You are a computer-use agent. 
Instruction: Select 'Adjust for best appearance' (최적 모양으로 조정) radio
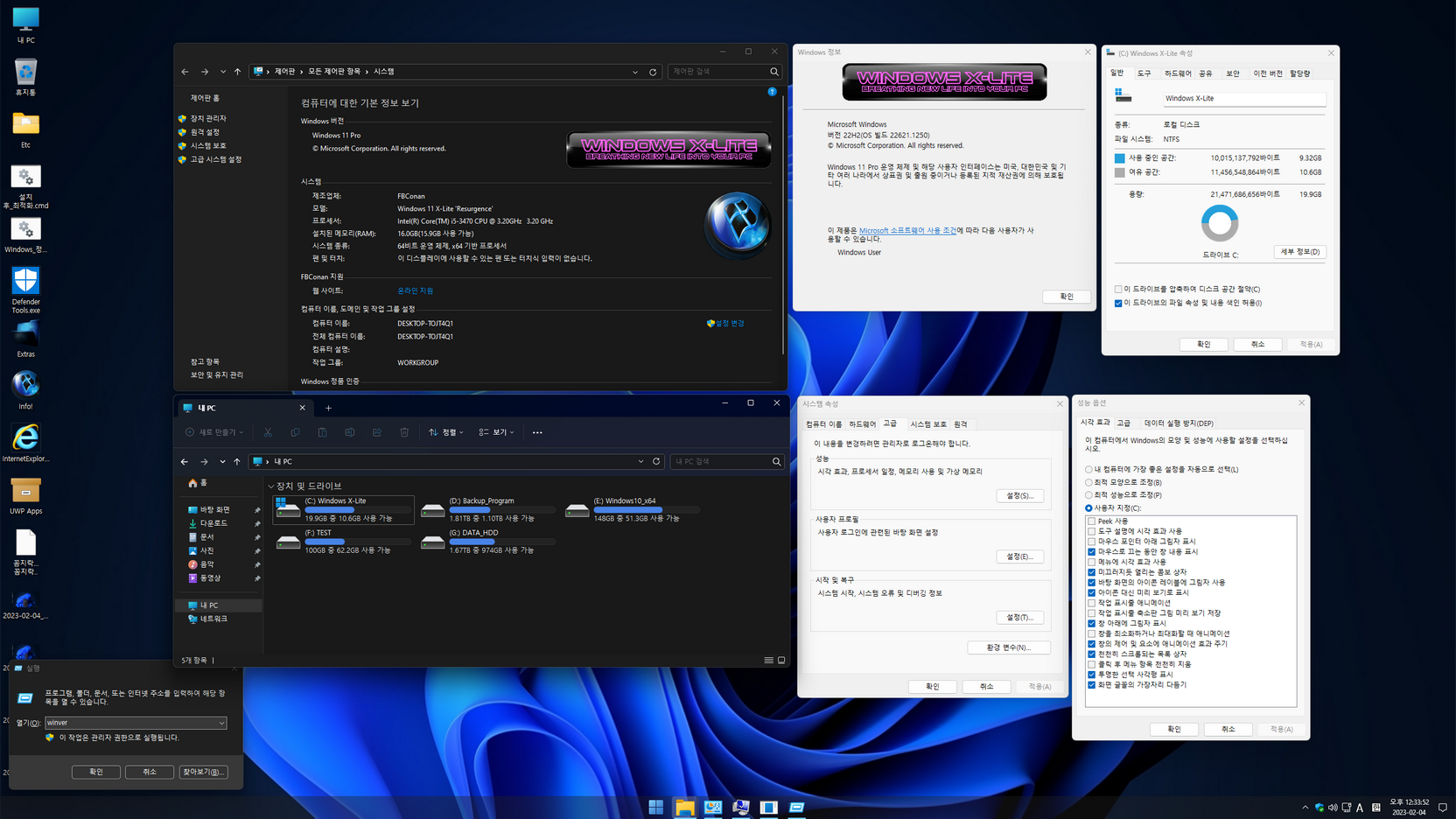(1089, 482)
